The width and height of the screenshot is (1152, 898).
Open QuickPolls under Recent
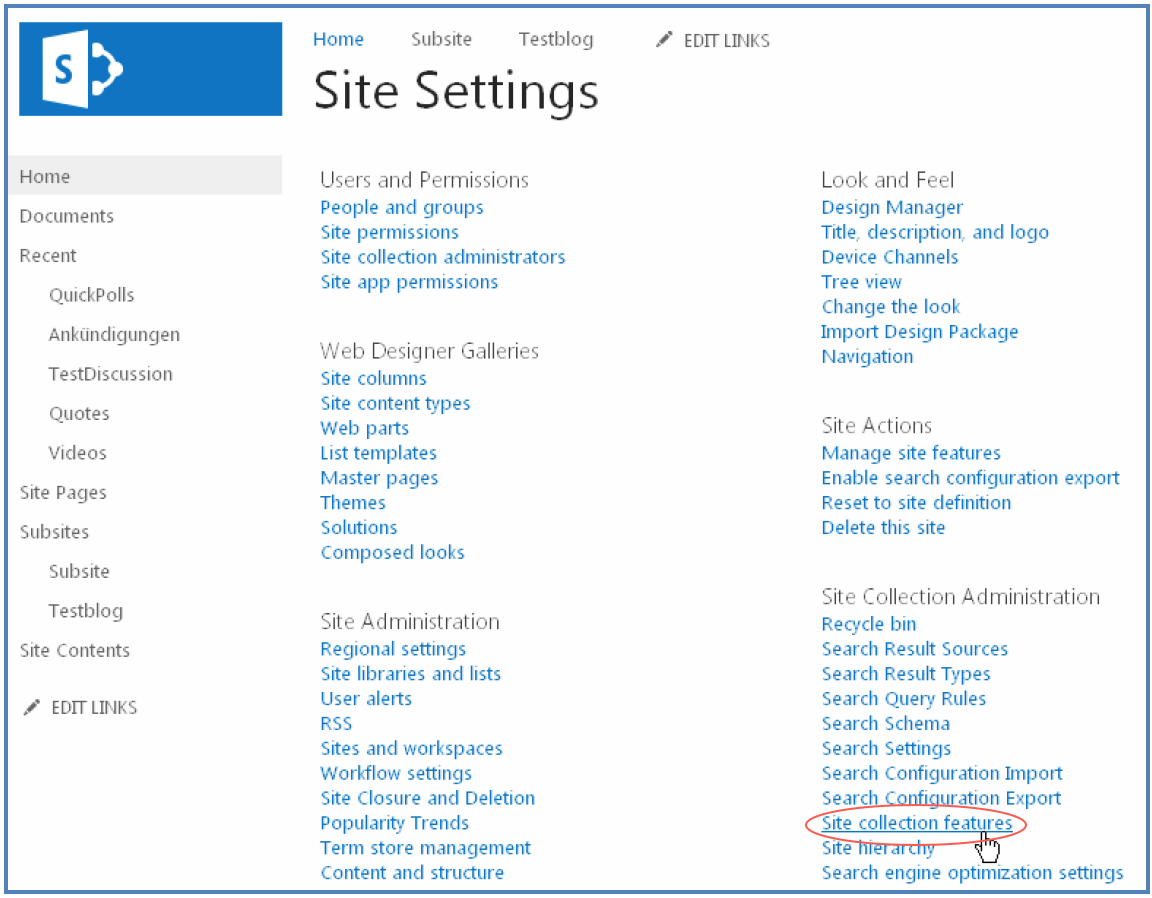point(91,295)
